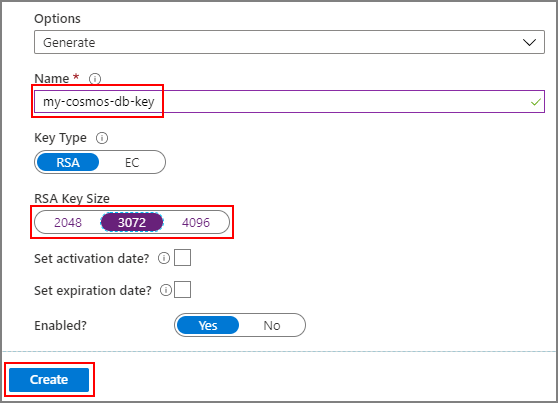Viewport: 558px width, 403px height.
Task: Switch Key Type to EC
Action: (x=132, y=163)
